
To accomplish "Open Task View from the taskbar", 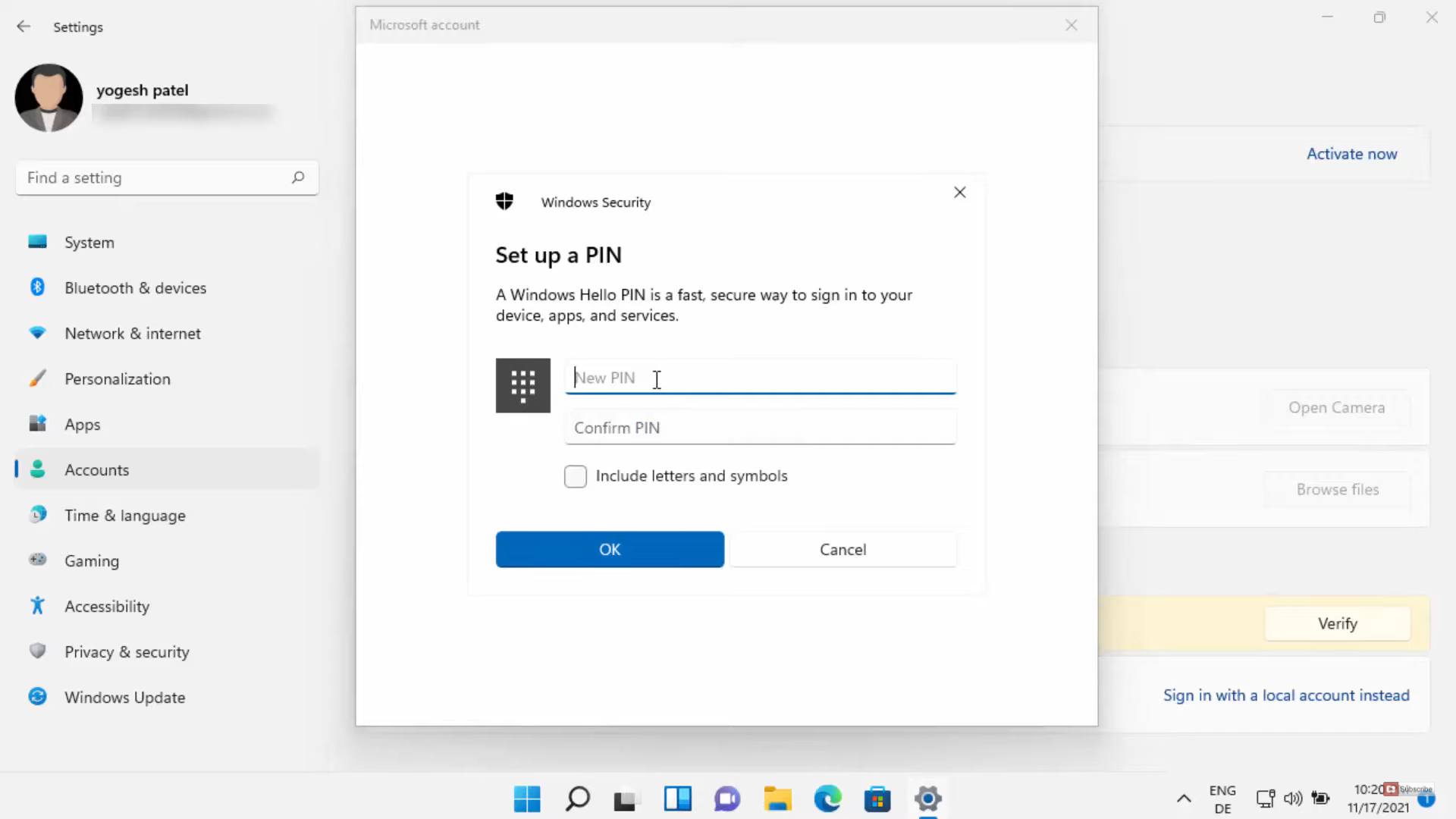I will (627, 799).
